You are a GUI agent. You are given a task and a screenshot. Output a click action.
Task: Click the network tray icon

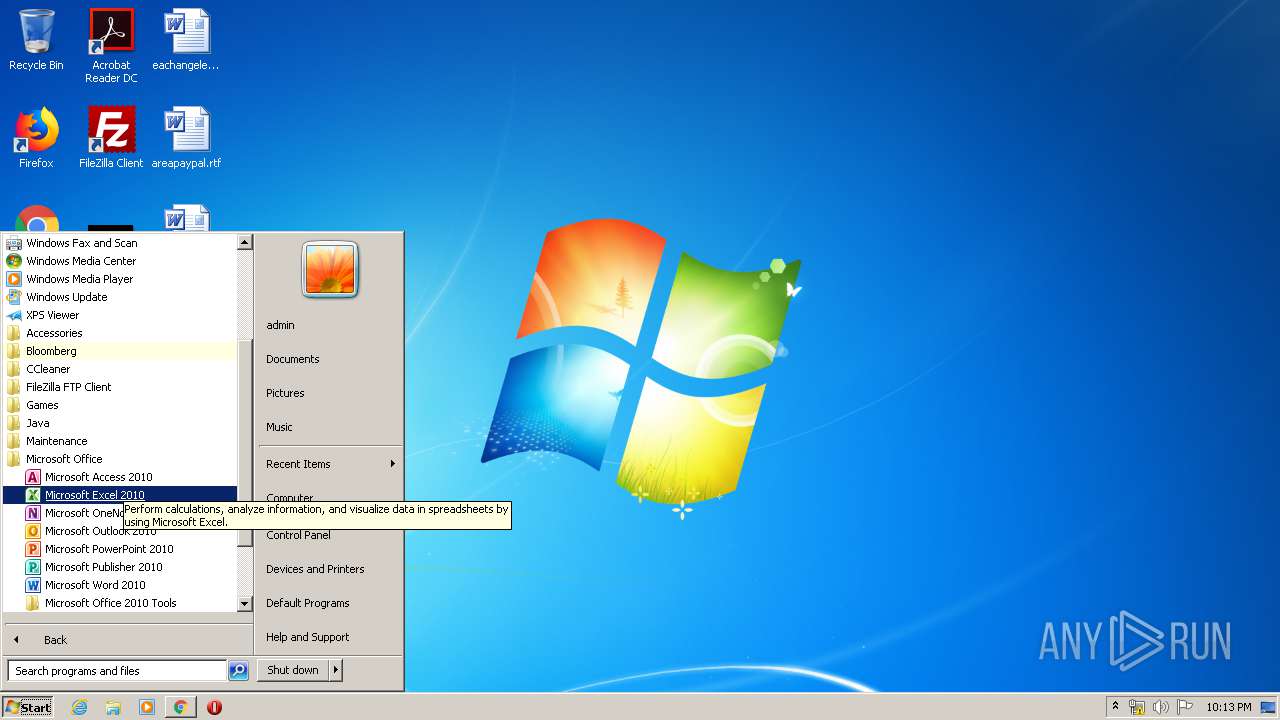coord(1137,707)
